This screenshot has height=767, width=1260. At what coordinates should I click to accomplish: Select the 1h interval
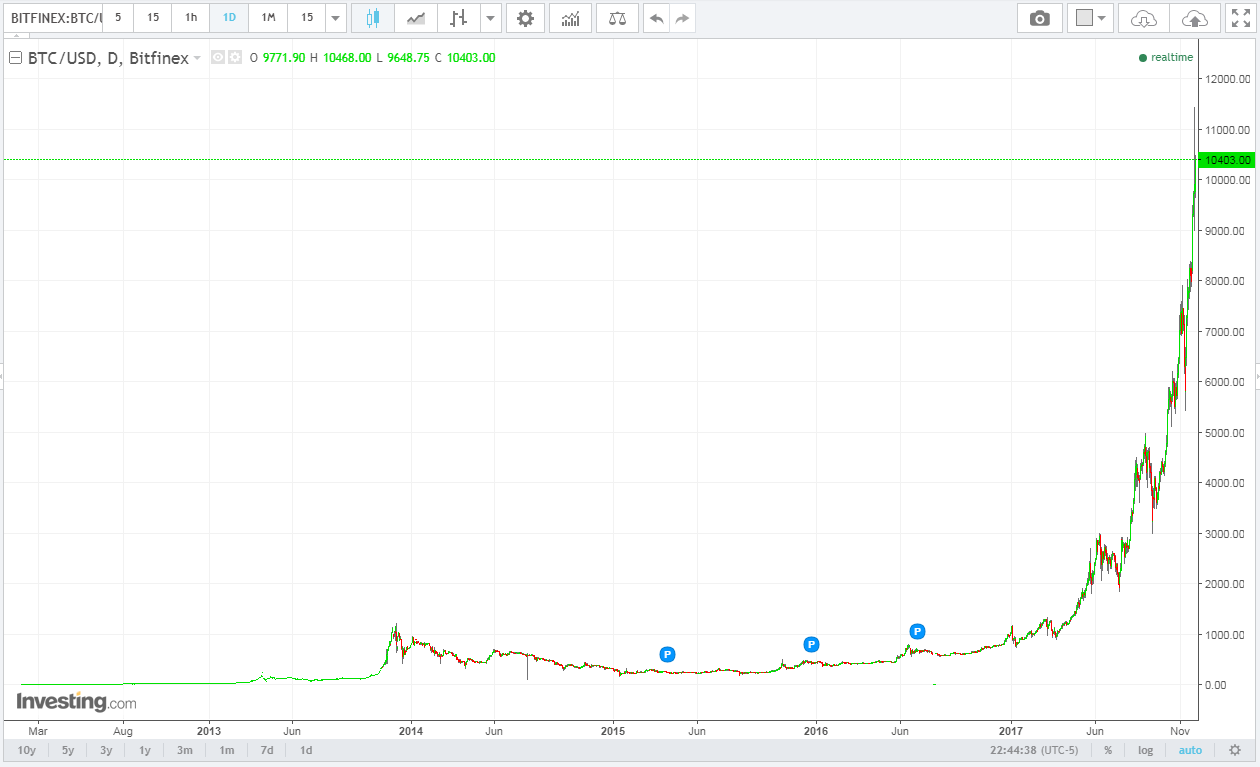[191, 18]
